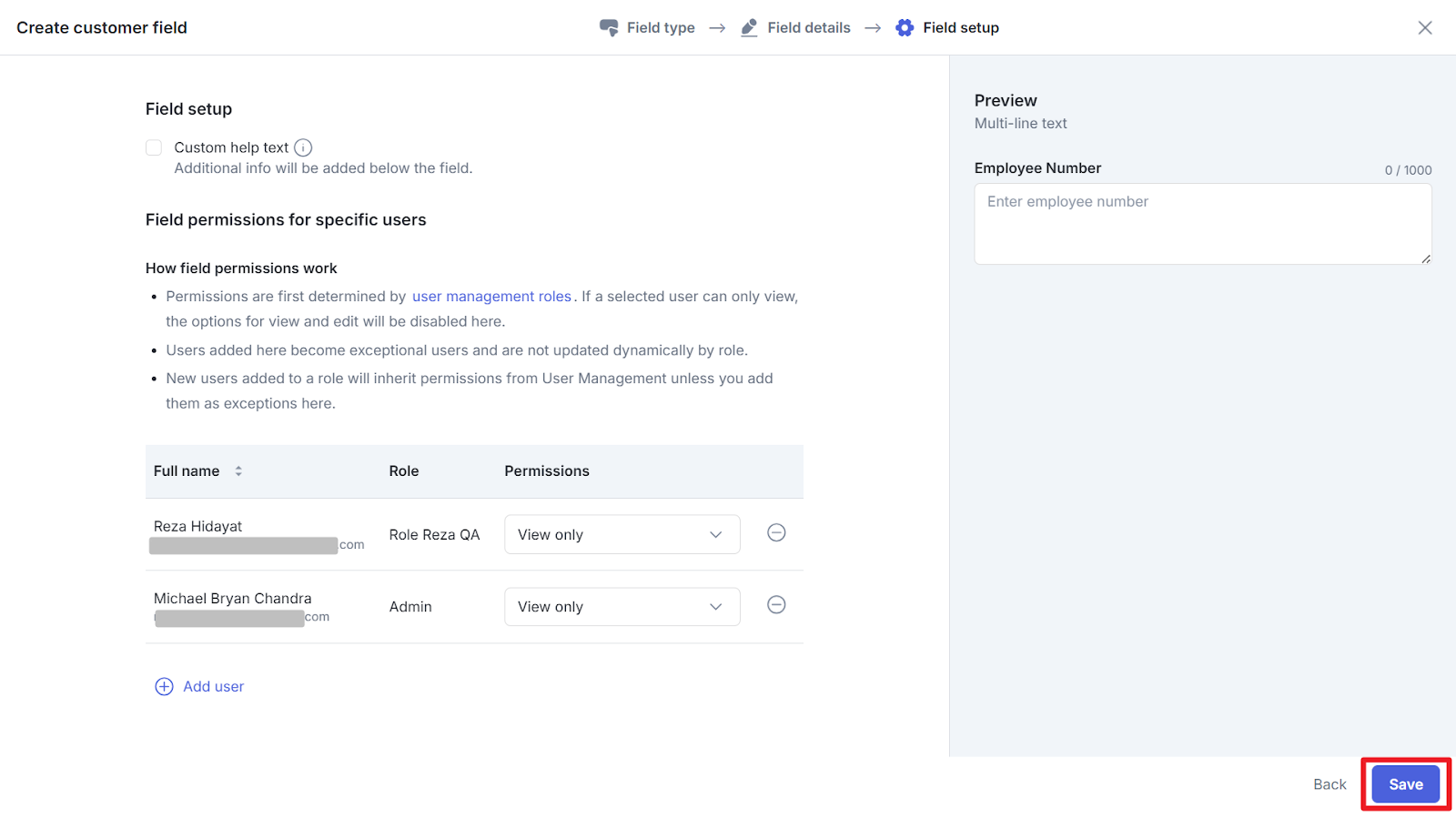Remove Reza Hidayat using the minus icon
The image size is (1456, 819).
[776, 533]
